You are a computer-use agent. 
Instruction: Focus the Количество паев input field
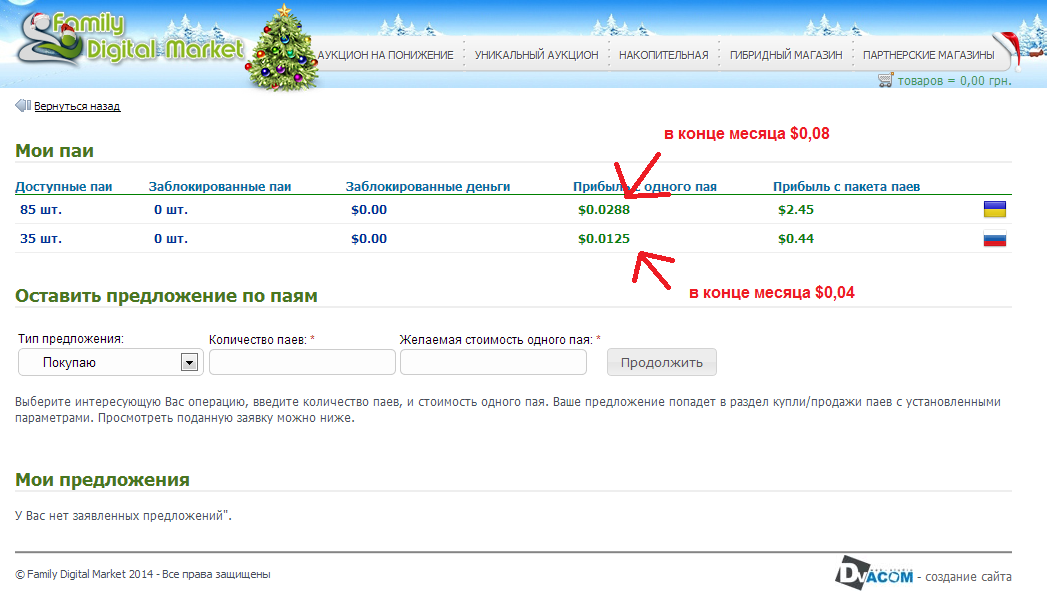tap(302, 362)
